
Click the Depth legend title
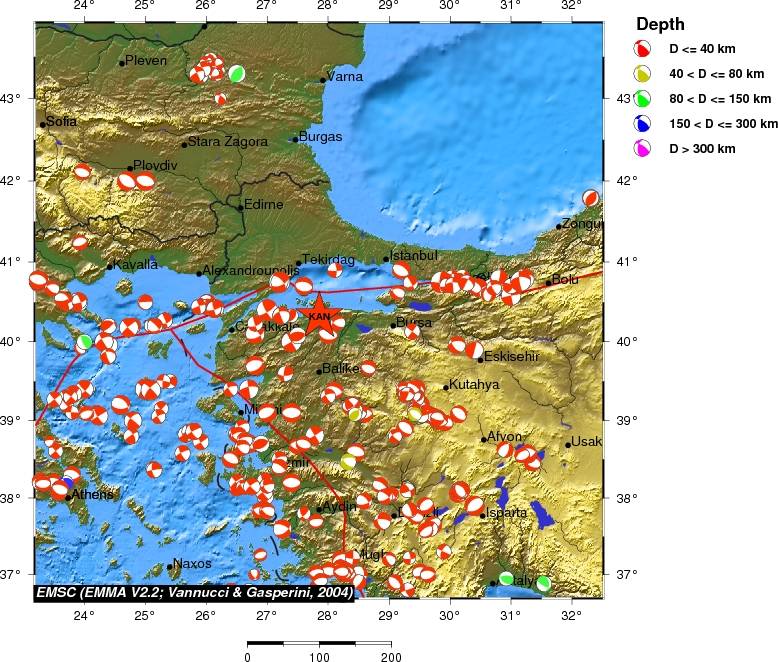(661, 24)
